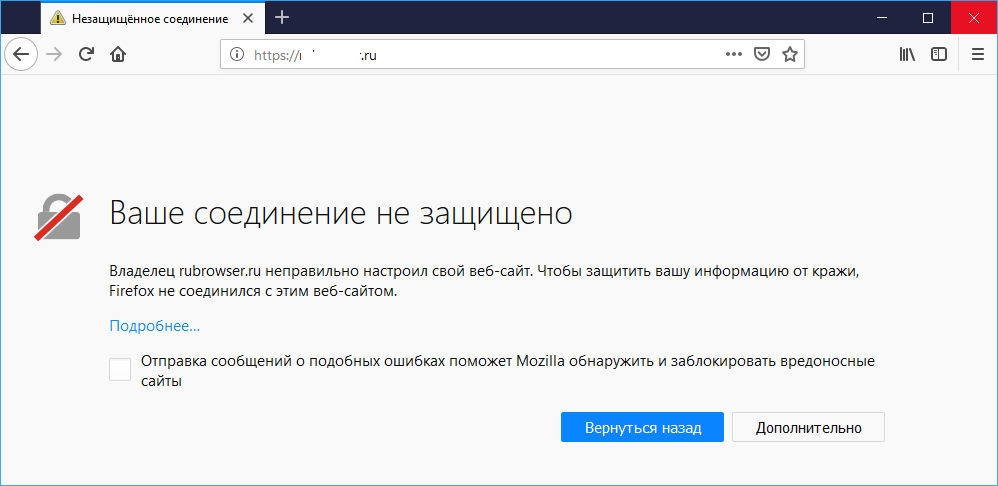Open page actions three-dots menu
998x486 pixels.
[734, 55]
